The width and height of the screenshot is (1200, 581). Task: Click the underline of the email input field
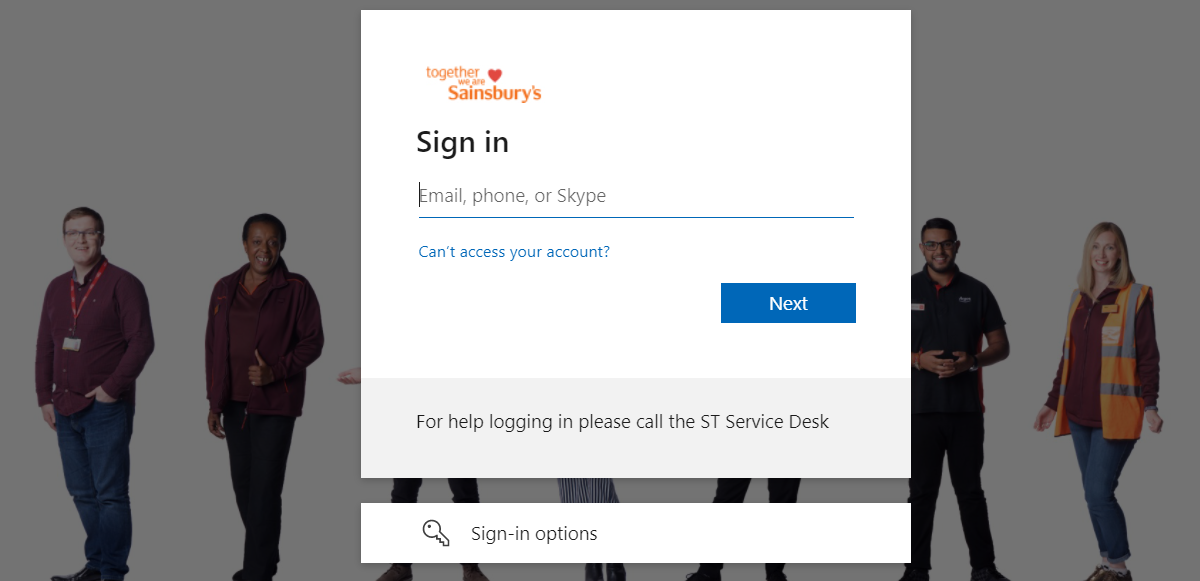click(x=636, y=213)
